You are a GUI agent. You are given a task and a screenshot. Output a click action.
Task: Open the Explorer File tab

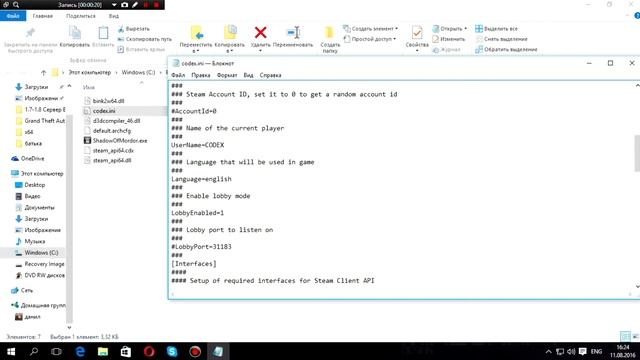[13, 16]
